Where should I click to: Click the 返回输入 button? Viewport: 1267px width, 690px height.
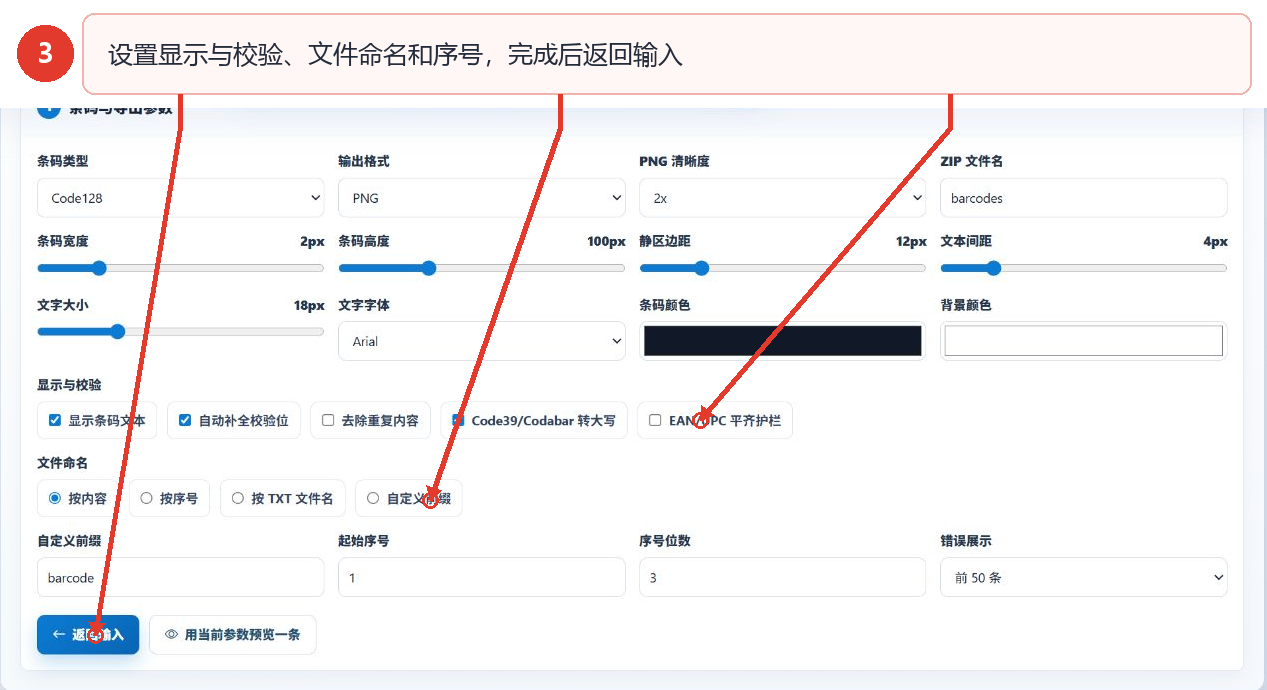88,635
